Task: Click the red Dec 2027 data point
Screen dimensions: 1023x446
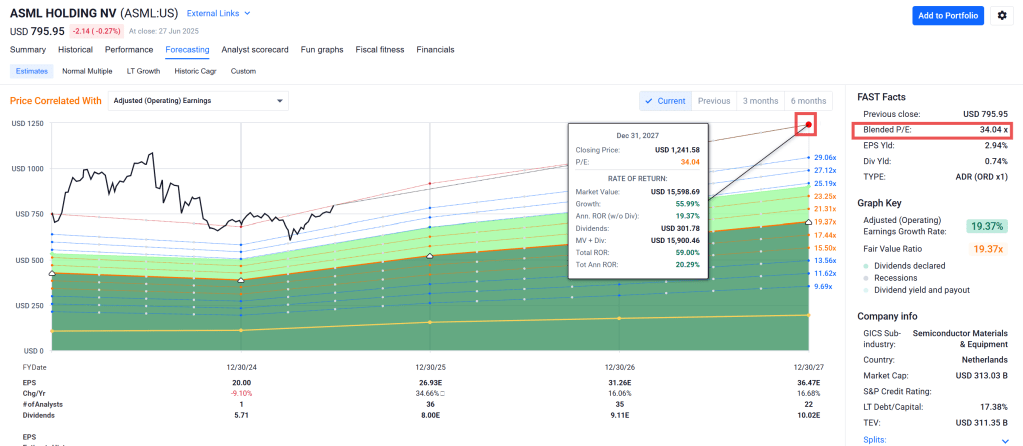Action: tap(808, 125)
